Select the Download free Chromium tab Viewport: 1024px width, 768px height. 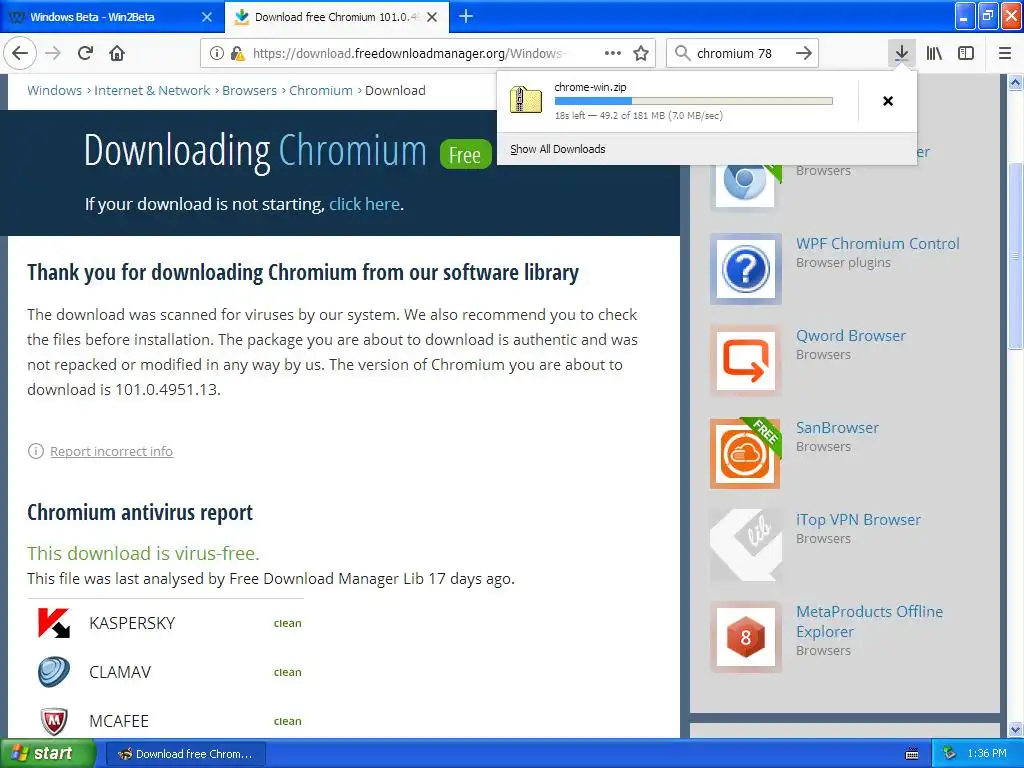pos(337,17)
